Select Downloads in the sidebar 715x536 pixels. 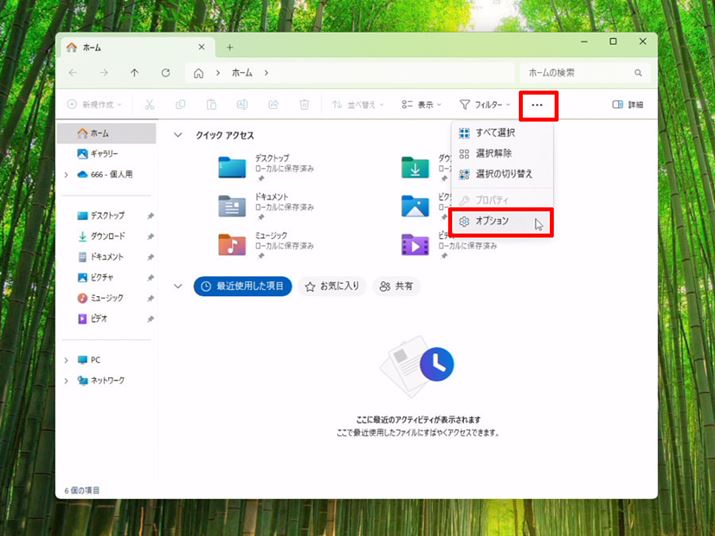(x=106, y=236)
